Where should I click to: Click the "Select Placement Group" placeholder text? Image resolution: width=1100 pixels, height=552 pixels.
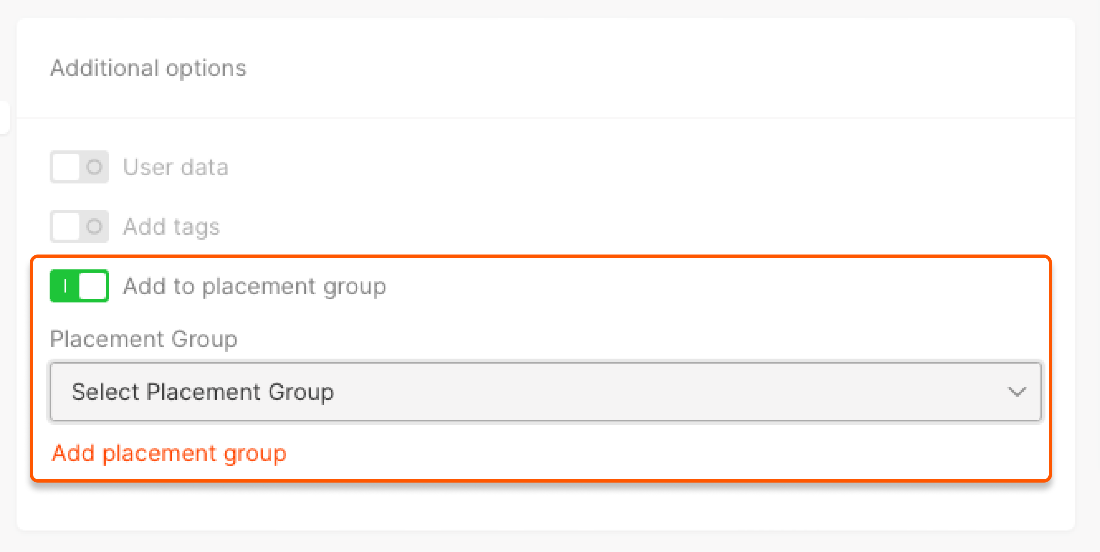click(x=203, y=392)
